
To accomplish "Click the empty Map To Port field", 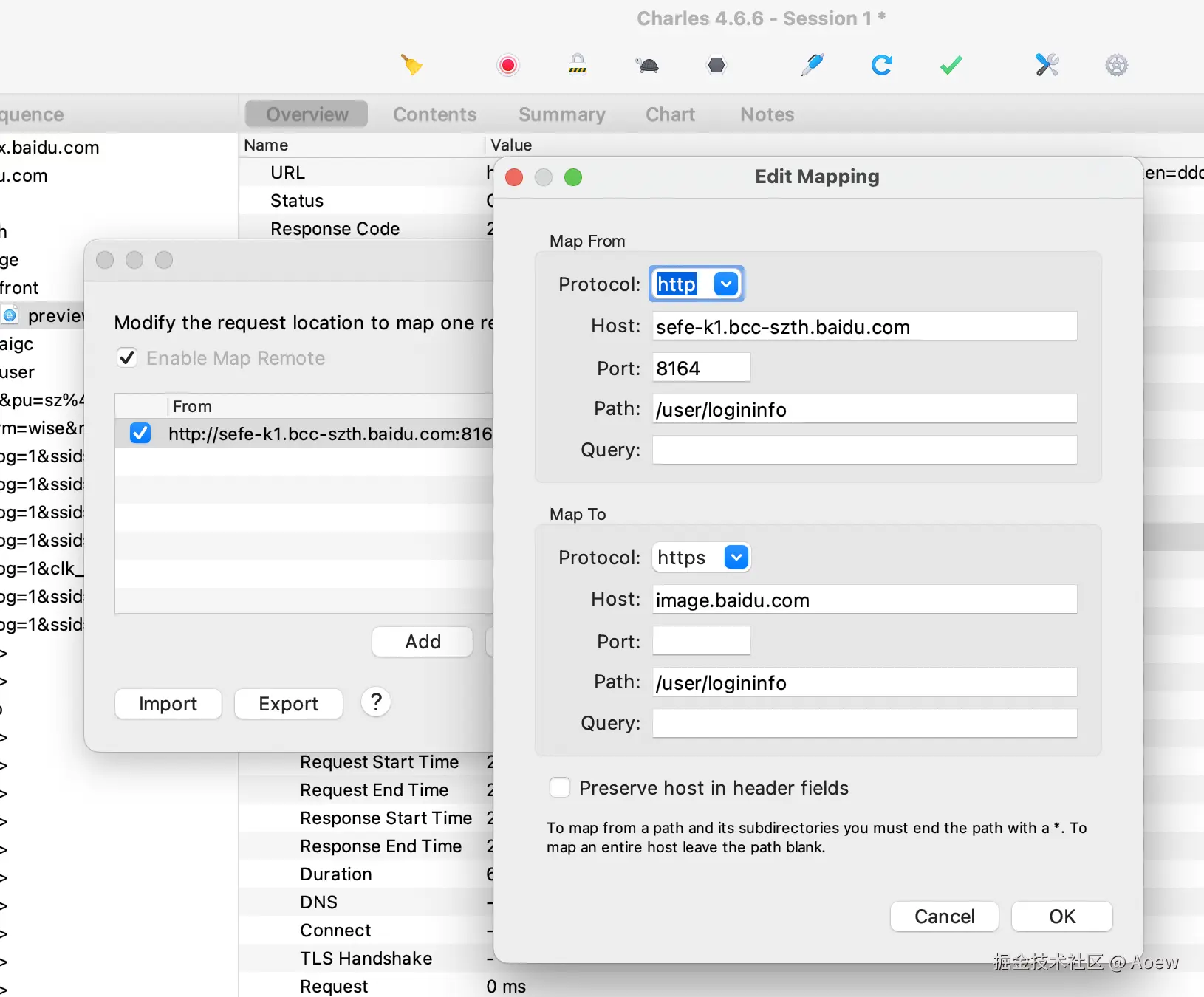I will (x=702, y=641).
